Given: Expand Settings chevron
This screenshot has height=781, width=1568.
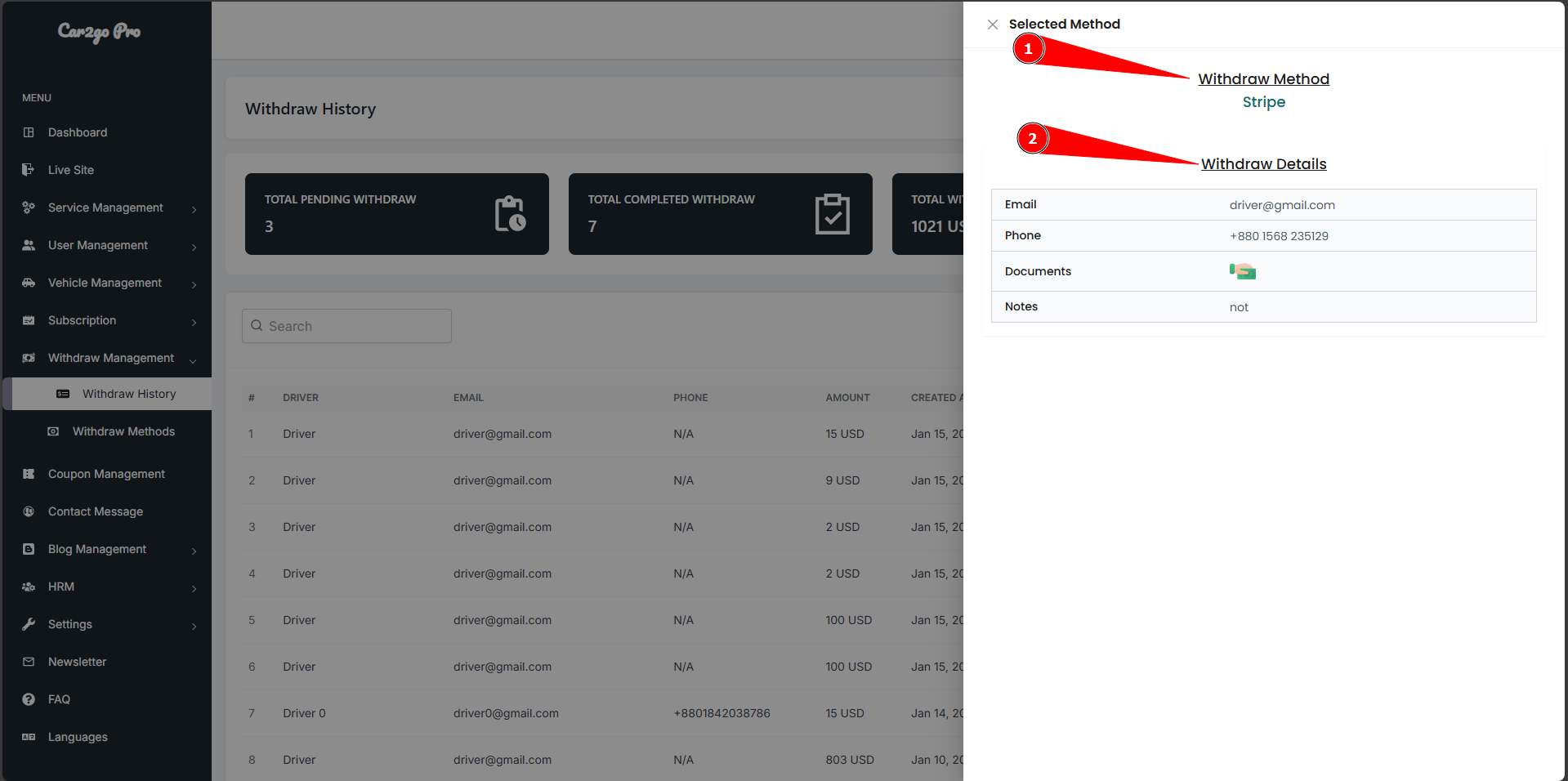Looking at the screenshot, I should (x=194, y=626).
